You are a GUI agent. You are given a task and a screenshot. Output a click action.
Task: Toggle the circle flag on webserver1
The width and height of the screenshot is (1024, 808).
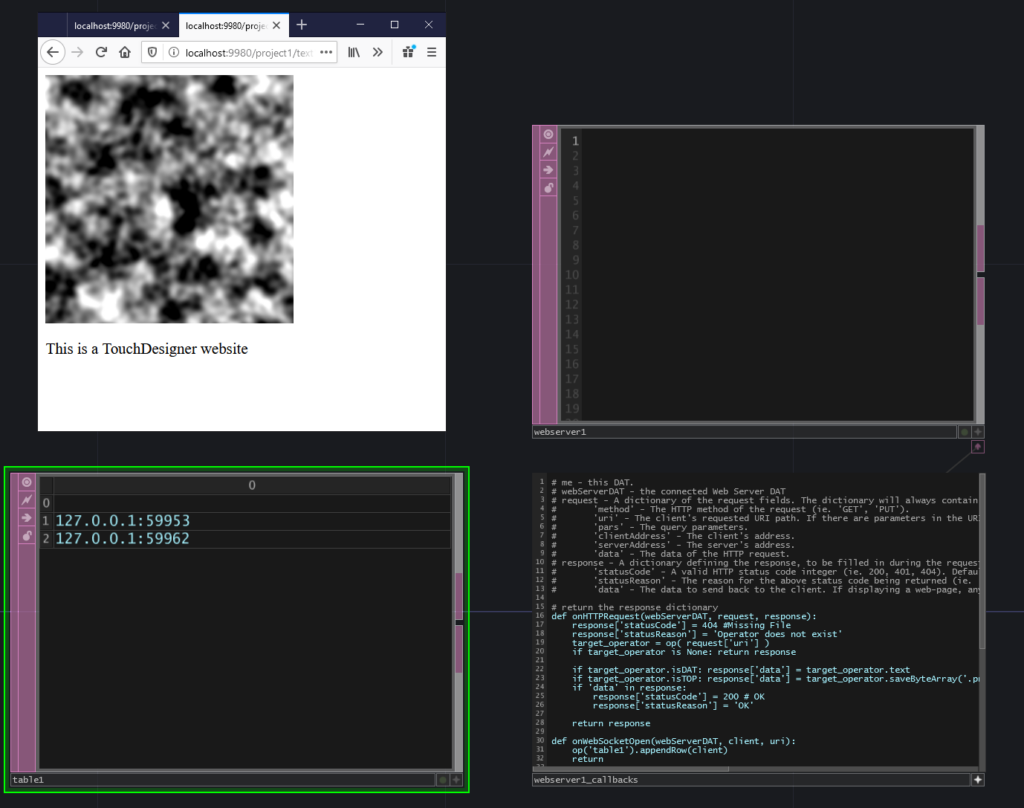pyautogui.click(x=549, y=135)
